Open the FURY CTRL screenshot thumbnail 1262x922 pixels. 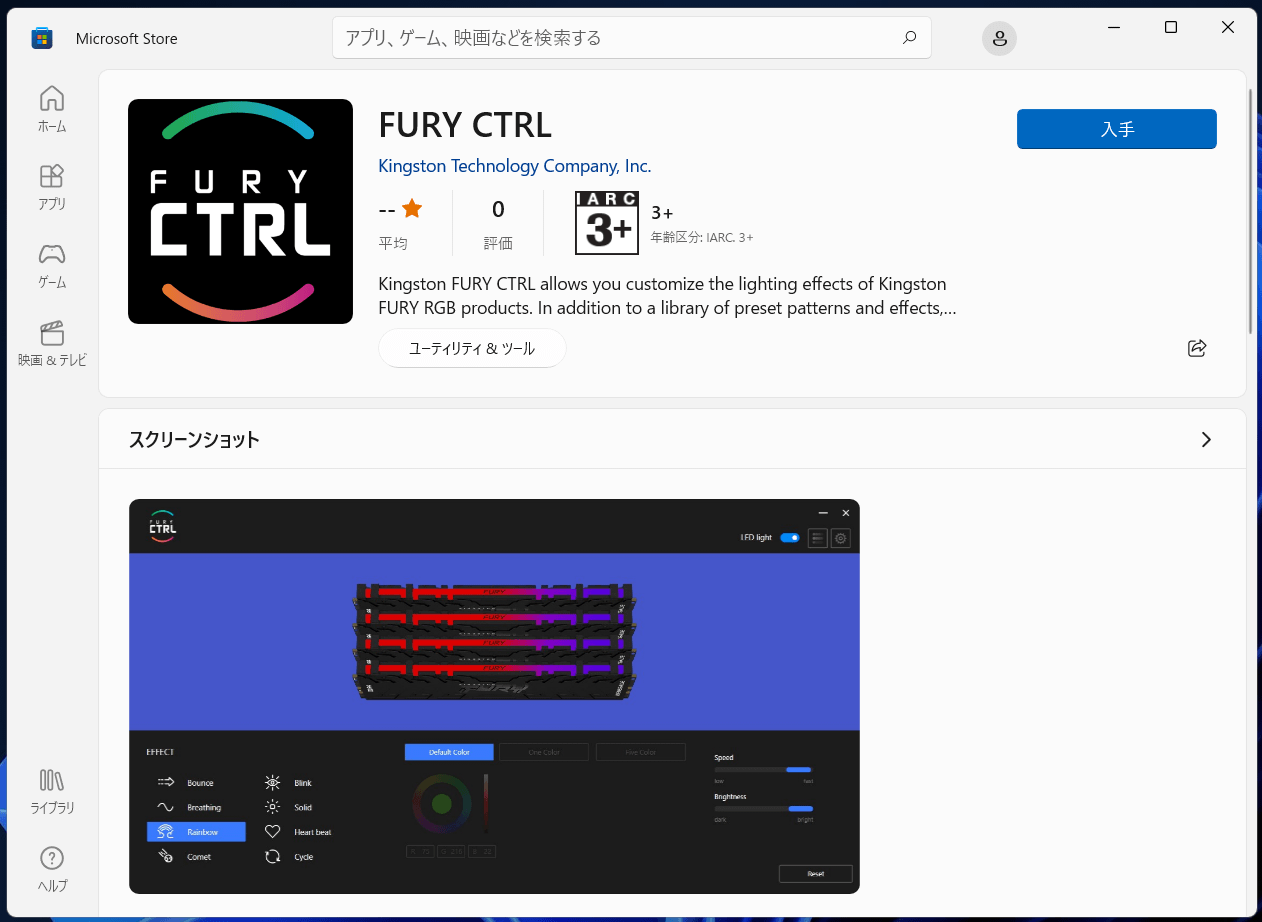tap(494, 696)
